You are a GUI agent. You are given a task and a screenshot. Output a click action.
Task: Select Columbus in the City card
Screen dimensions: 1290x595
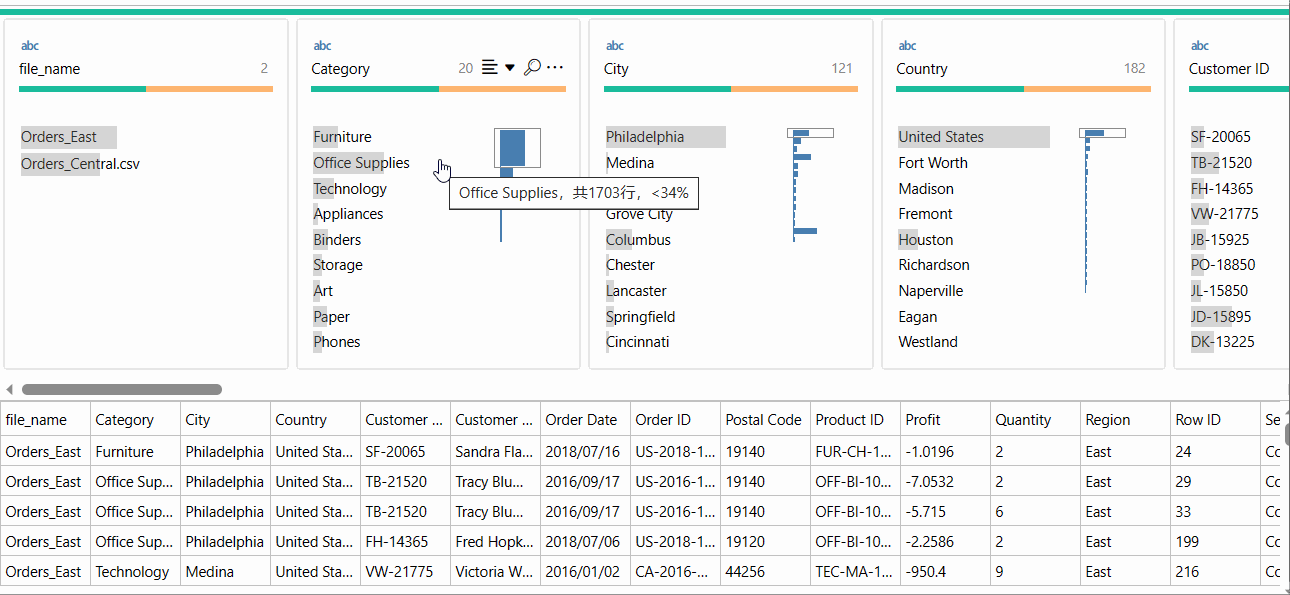click(638, 240)
